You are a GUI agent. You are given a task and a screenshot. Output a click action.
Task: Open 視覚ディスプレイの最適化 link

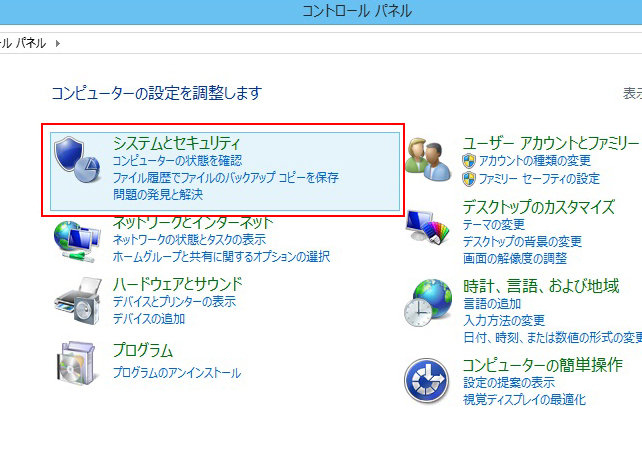[x=524, y=399]
